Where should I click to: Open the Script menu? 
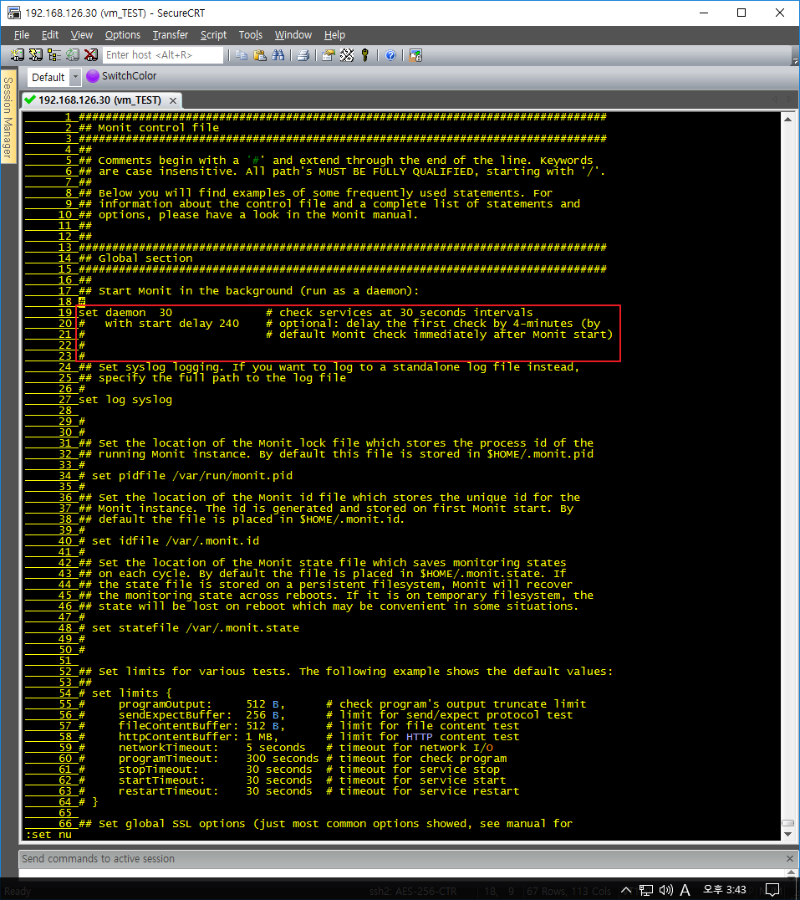click(213, 35)
